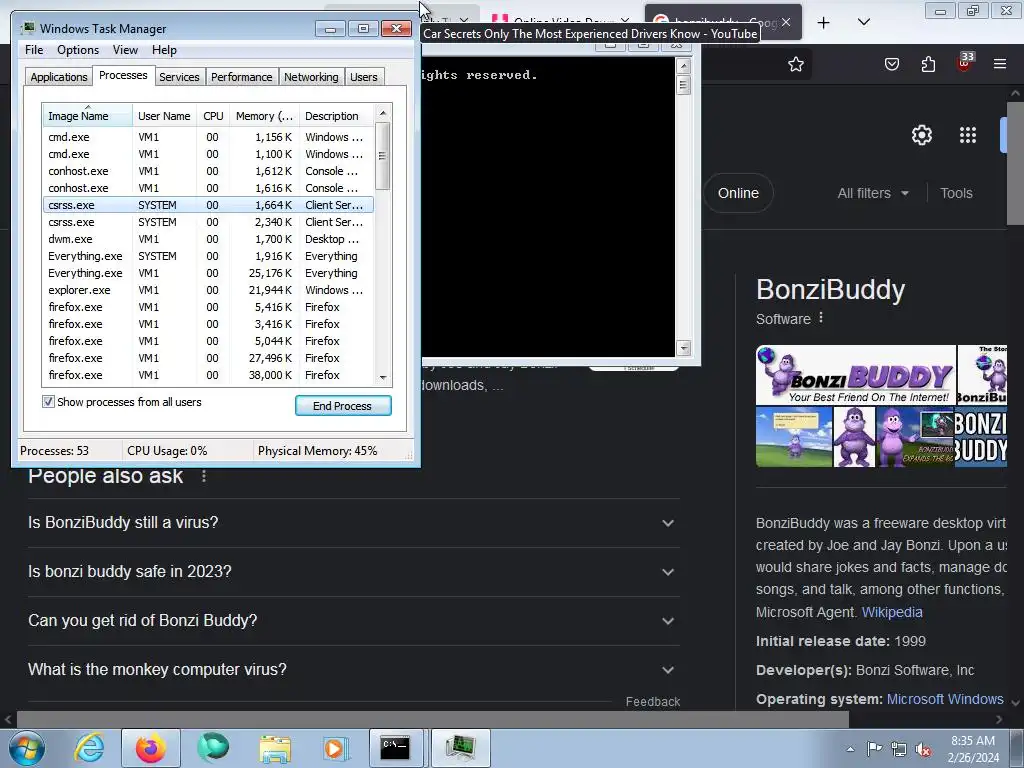Screen dimensions: 1024x768
Task: Switch to the Performance tab
Action: tap(242, 77)
